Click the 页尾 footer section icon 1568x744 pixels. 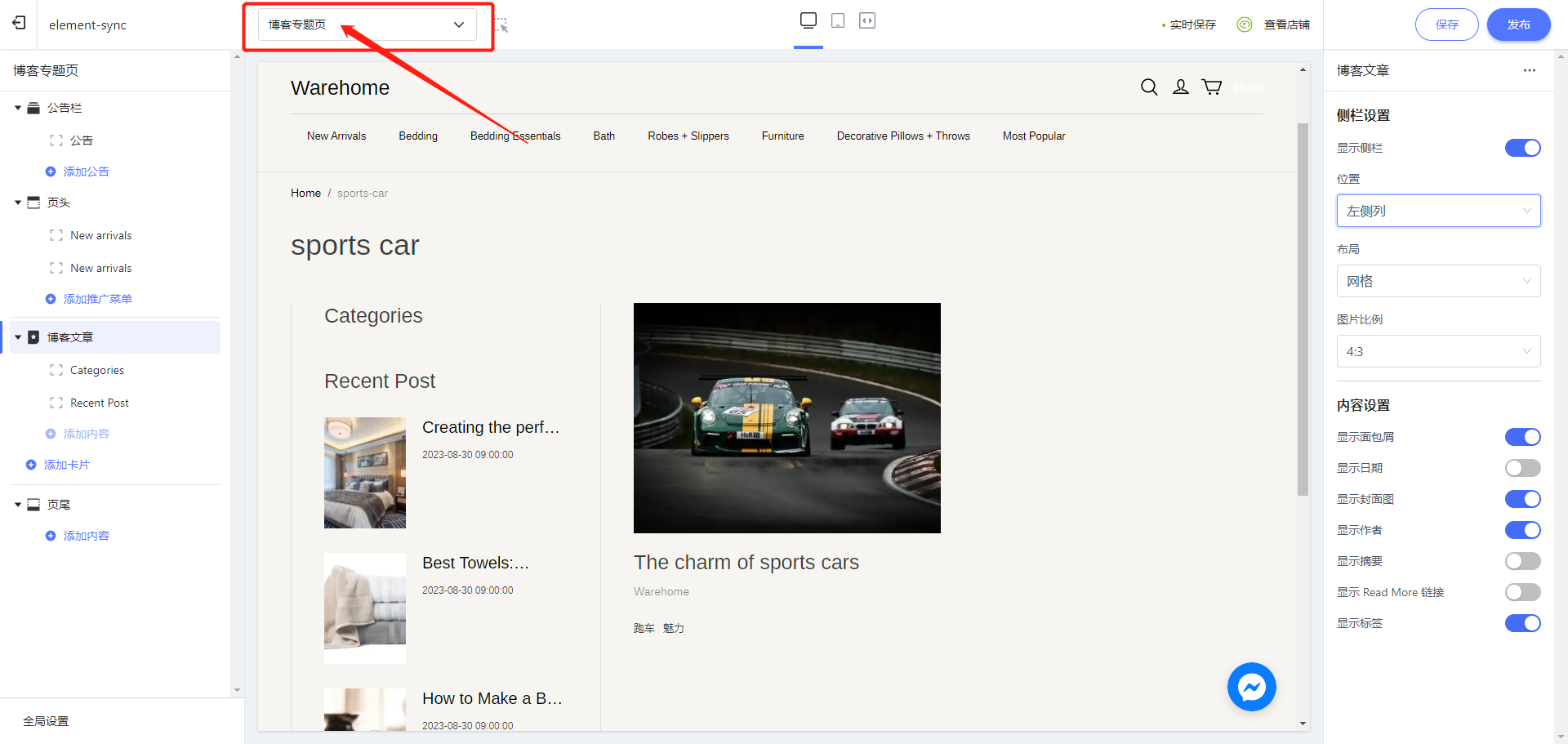click(33, 505)
